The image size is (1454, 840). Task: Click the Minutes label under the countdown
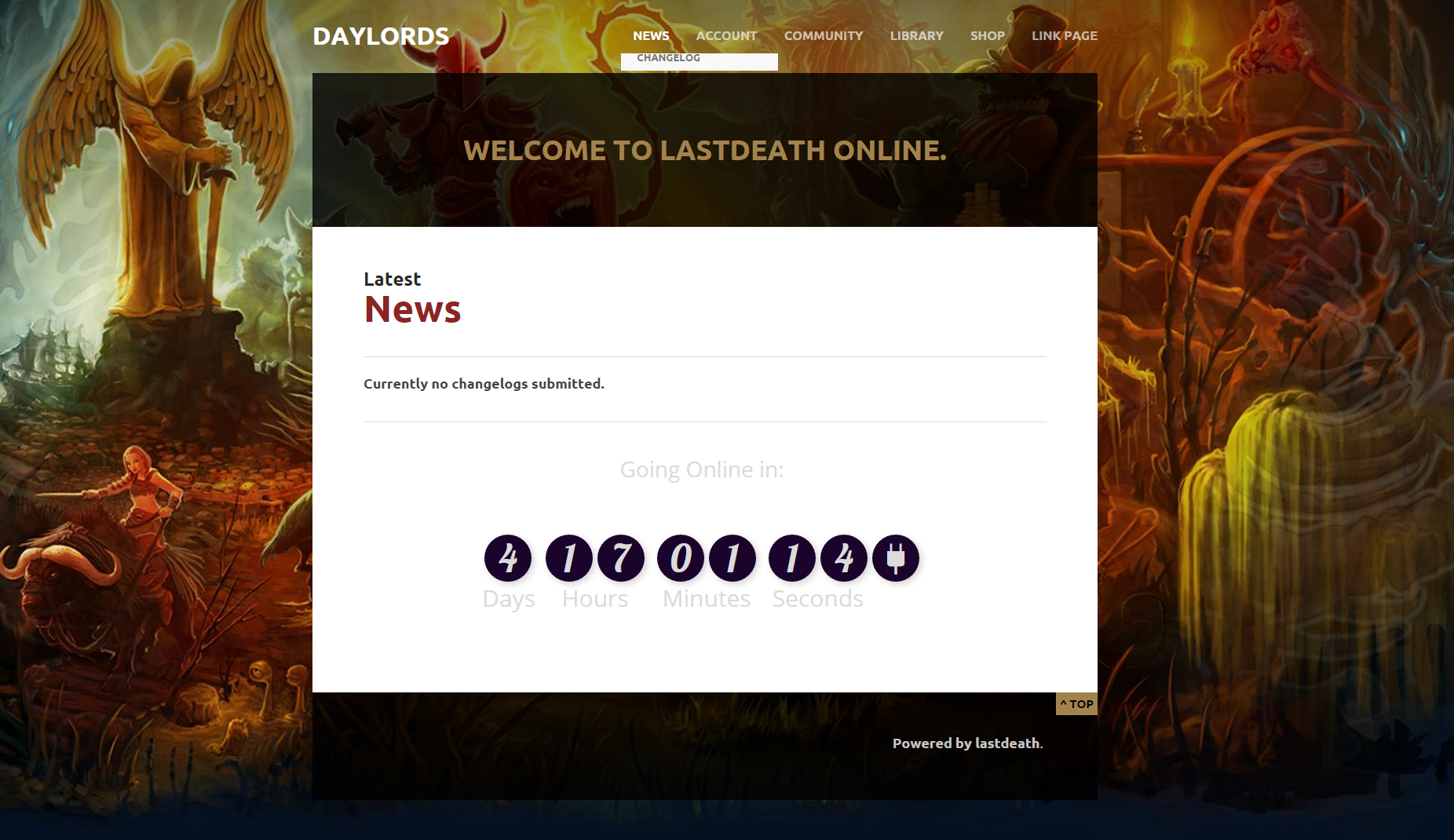(x=707, y=599)
